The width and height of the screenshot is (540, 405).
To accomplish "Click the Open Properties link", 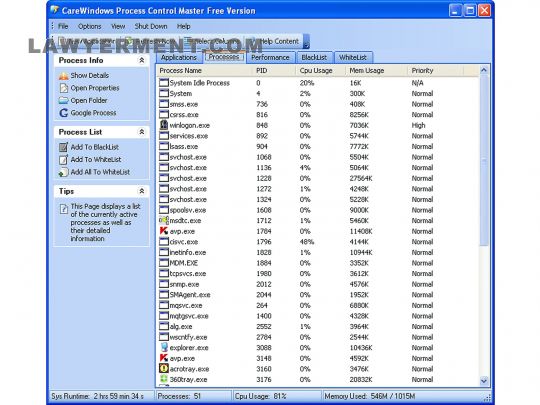I will coord(95,88).
